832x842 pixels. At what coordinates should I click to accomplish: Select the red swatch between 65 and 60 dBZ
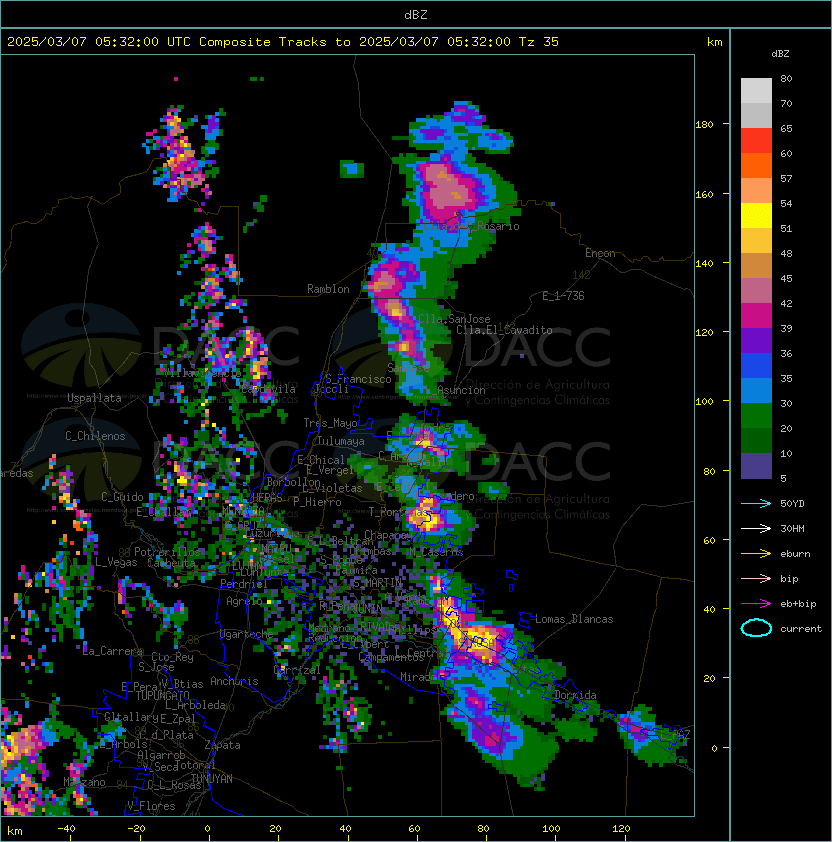tap(756, 140)
